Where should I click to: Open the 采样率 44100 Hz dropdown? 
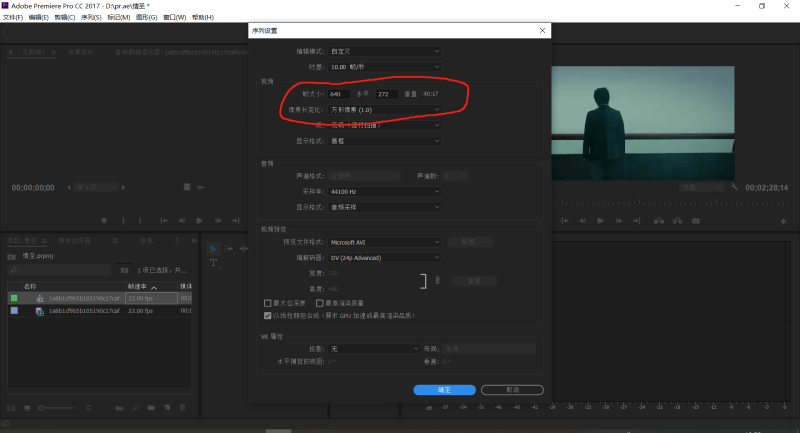pyautogui.click(x=385, y=190)
